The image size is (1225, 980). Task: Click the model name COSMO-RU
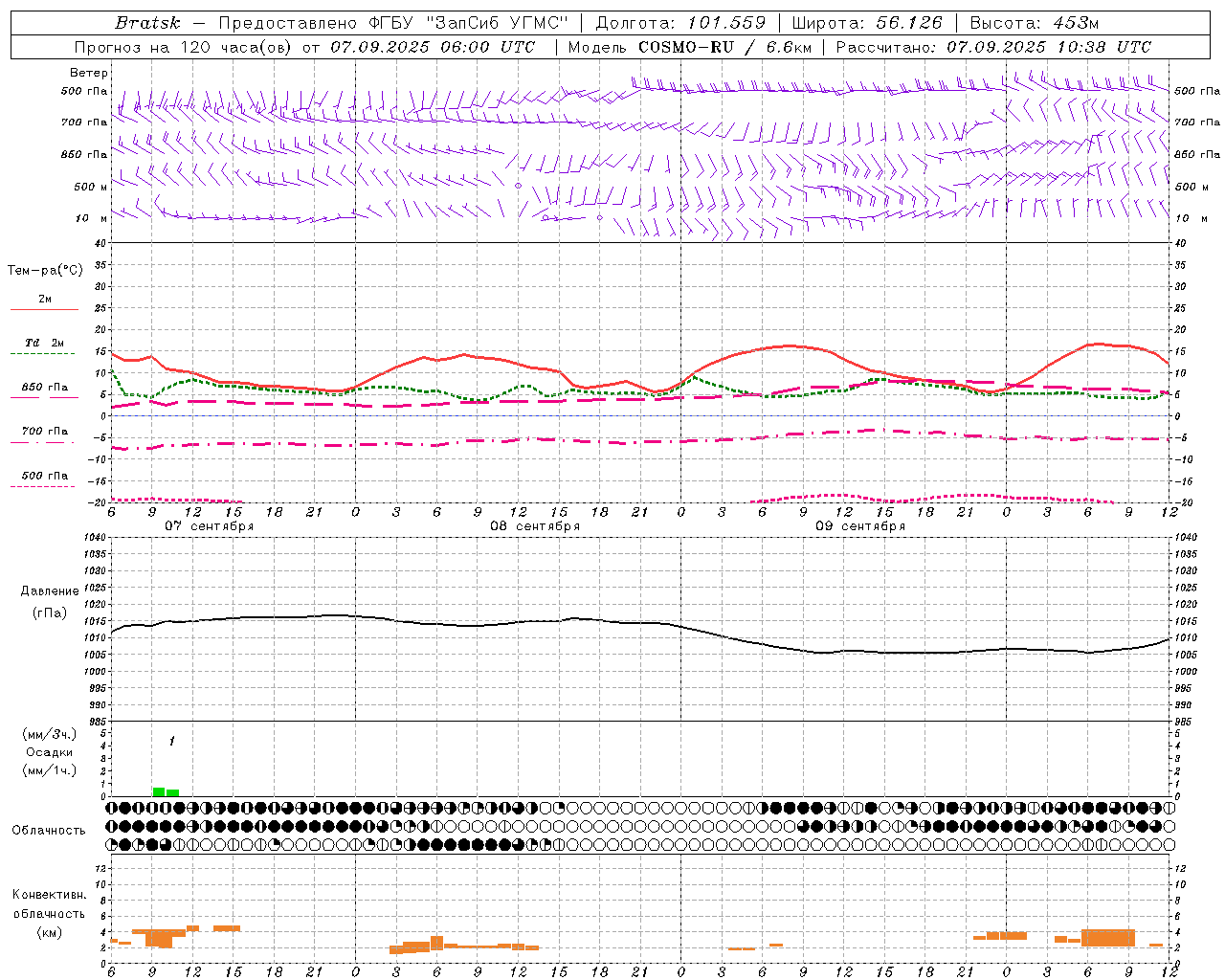686,47
